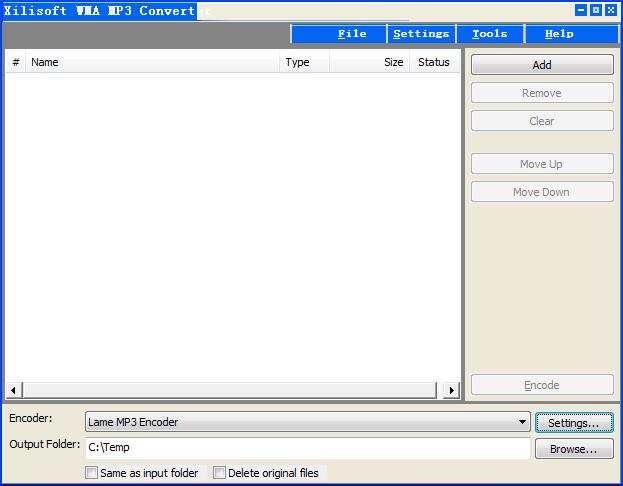Viewport: 623px width, 486px height.
Task: Click the Move Up button
Action: coord(542,164)
